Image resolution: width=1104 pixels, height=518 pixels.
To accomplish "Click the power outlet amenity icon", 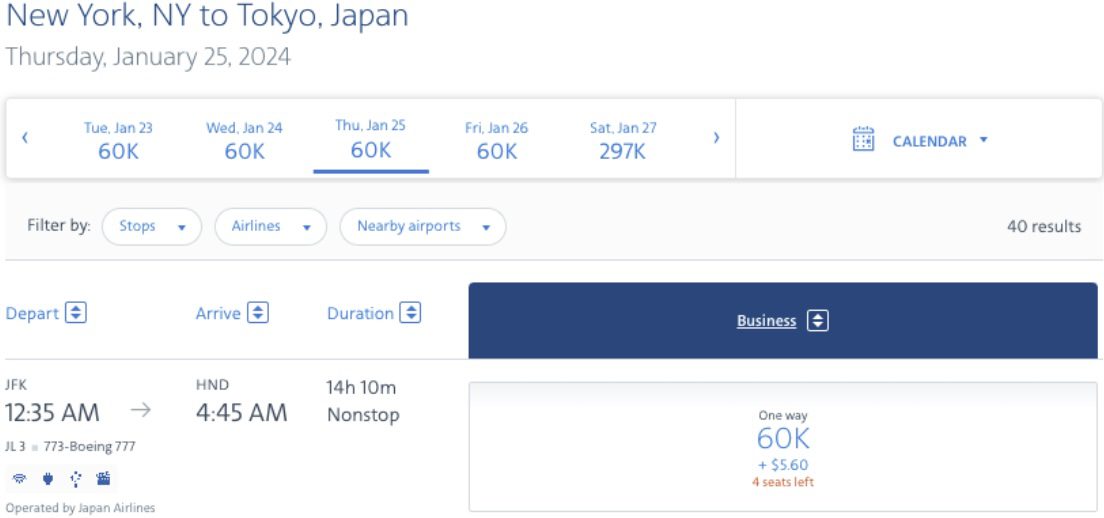I will tap(48, 479).
